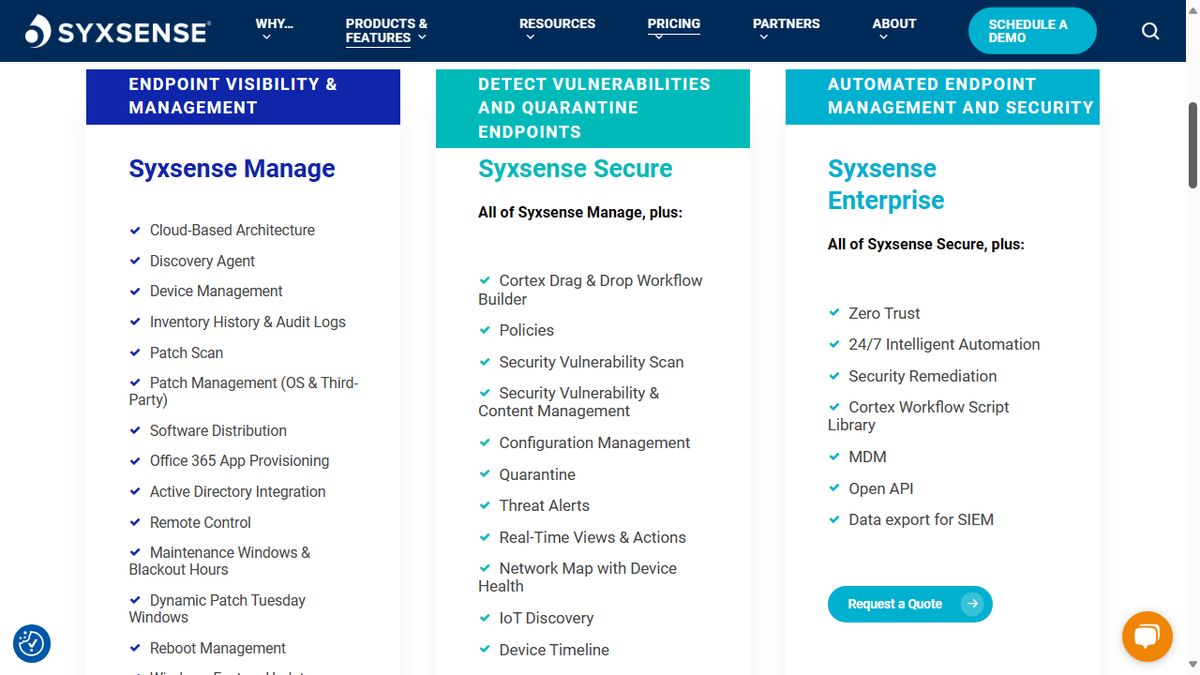Click the checkmark beside Patch Scan
1200x675 pixels.
[x=135, y=352]
